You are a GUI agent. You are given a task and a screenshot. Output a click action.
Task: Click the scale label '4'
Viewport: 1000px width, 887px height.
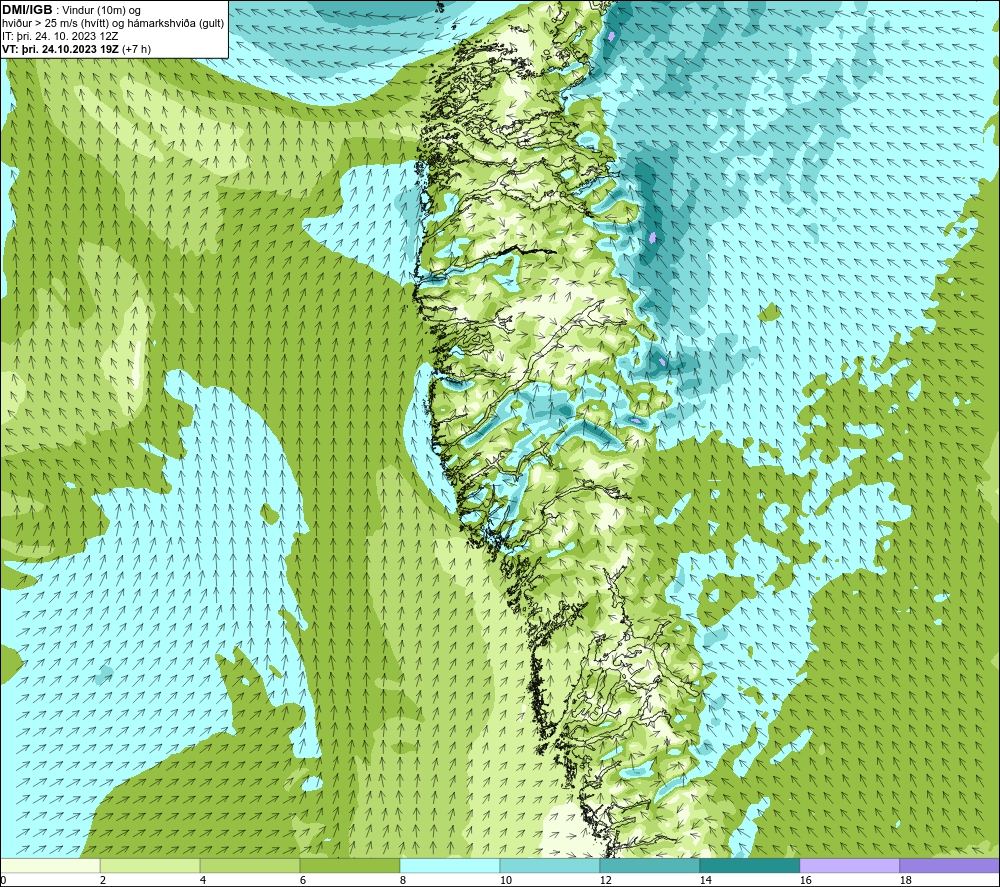point(202,880)
